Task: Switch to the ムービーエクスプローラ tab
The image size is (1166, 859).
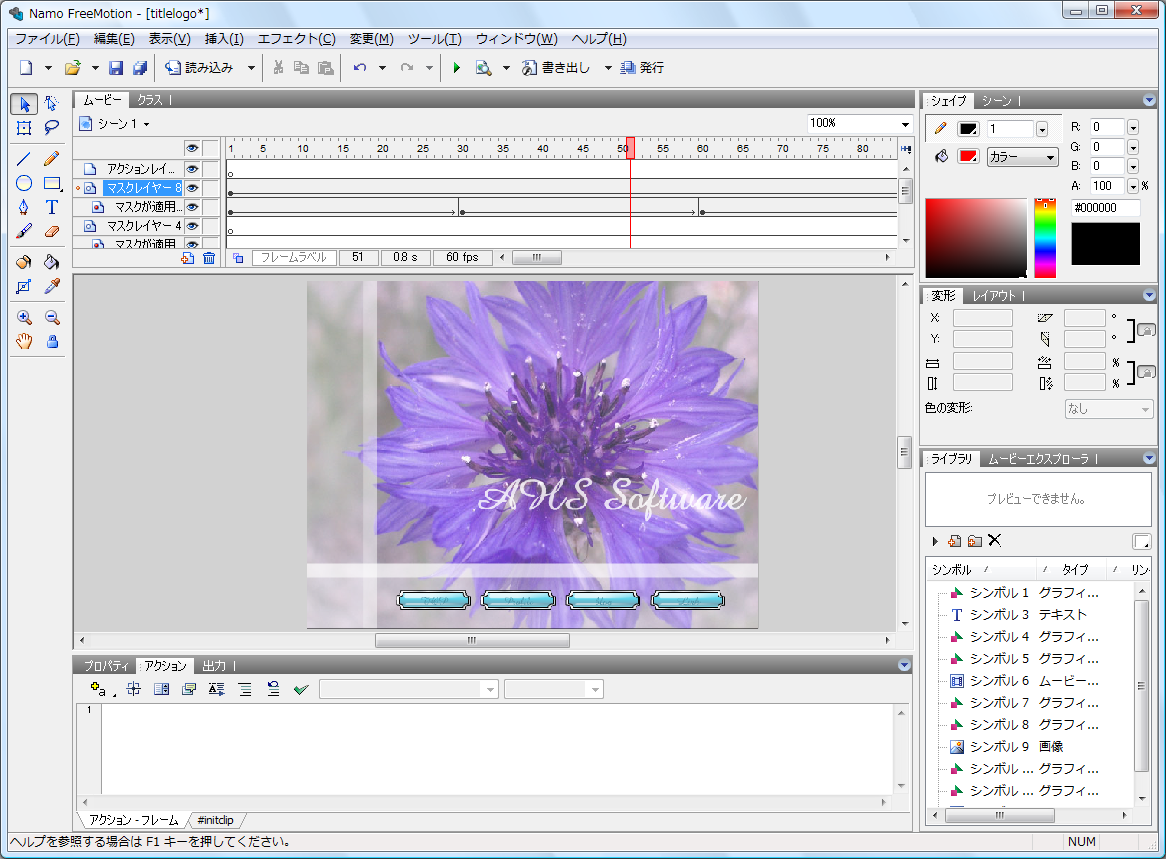Action: click(x=1039, y=459)
